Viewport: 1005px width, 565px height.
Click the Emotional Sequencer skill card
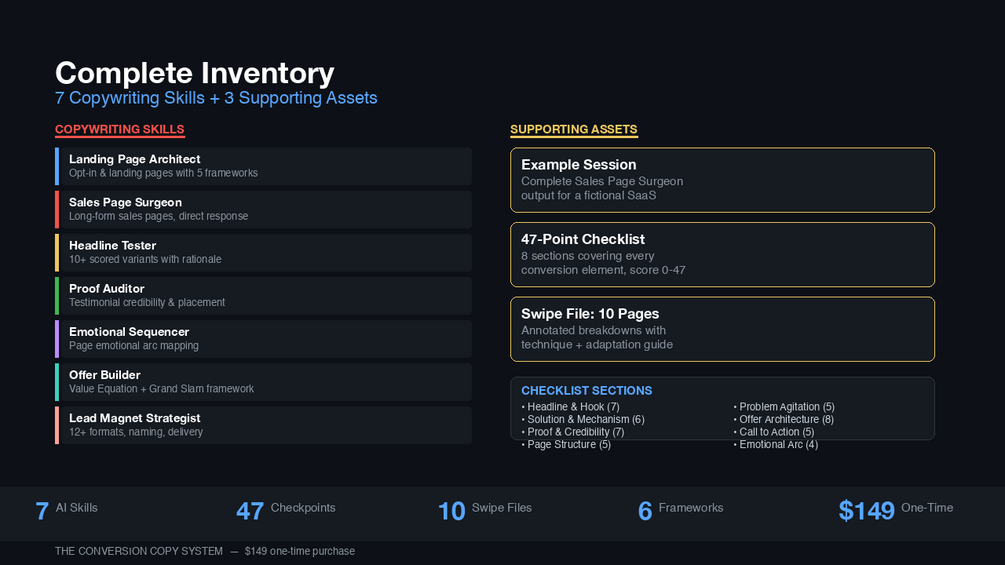[x=263, y=338]
